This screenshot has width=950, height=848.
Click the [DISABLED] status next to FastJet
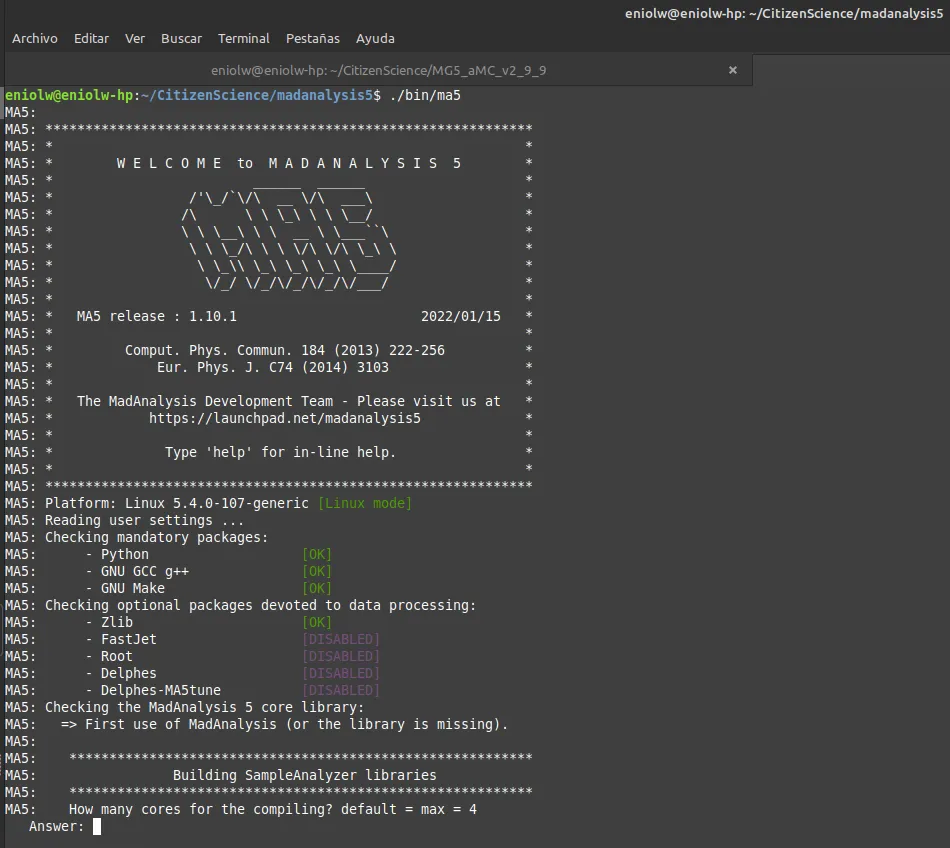tap(341, 639)
